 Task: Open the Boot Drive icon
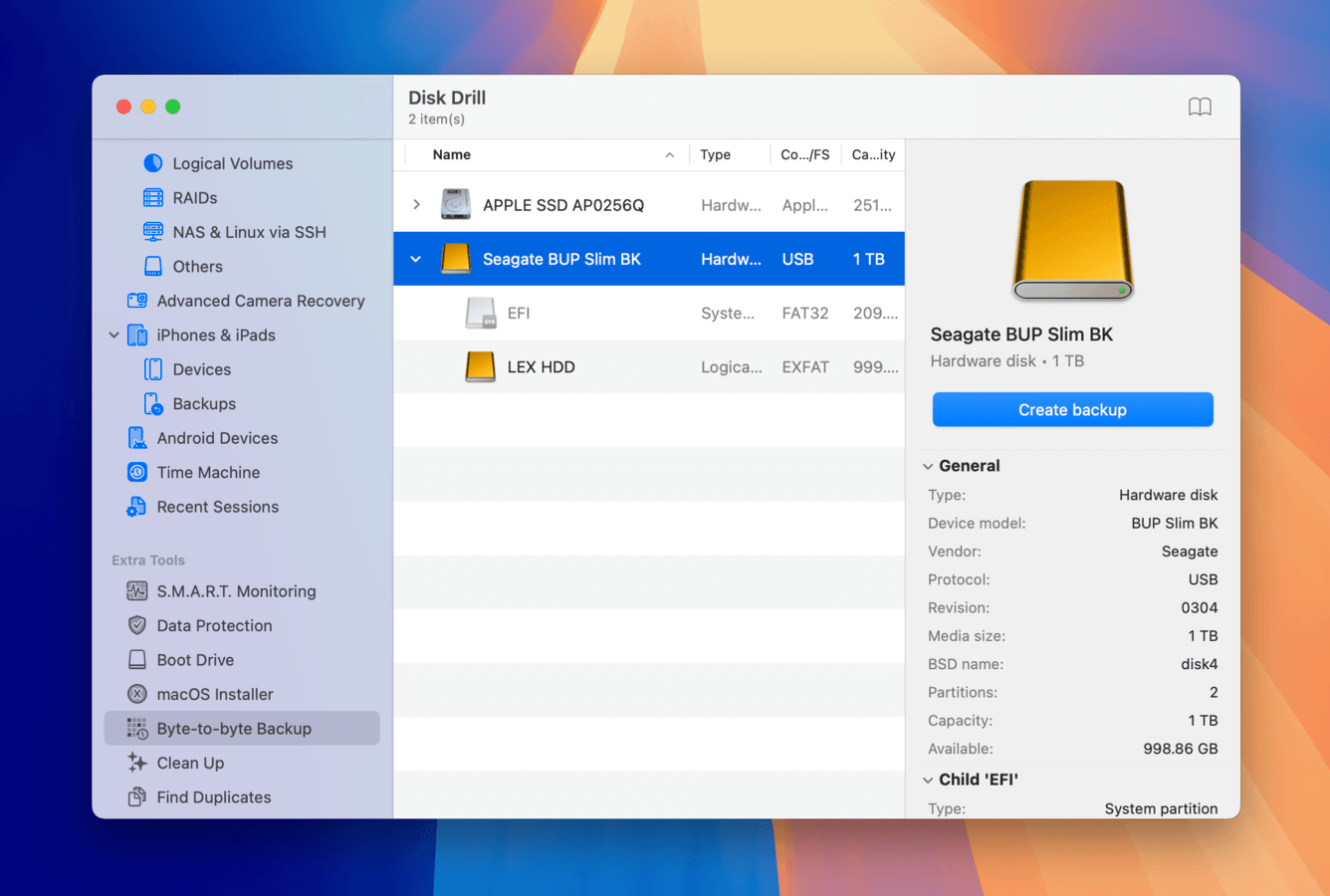[x=137, y=660]
